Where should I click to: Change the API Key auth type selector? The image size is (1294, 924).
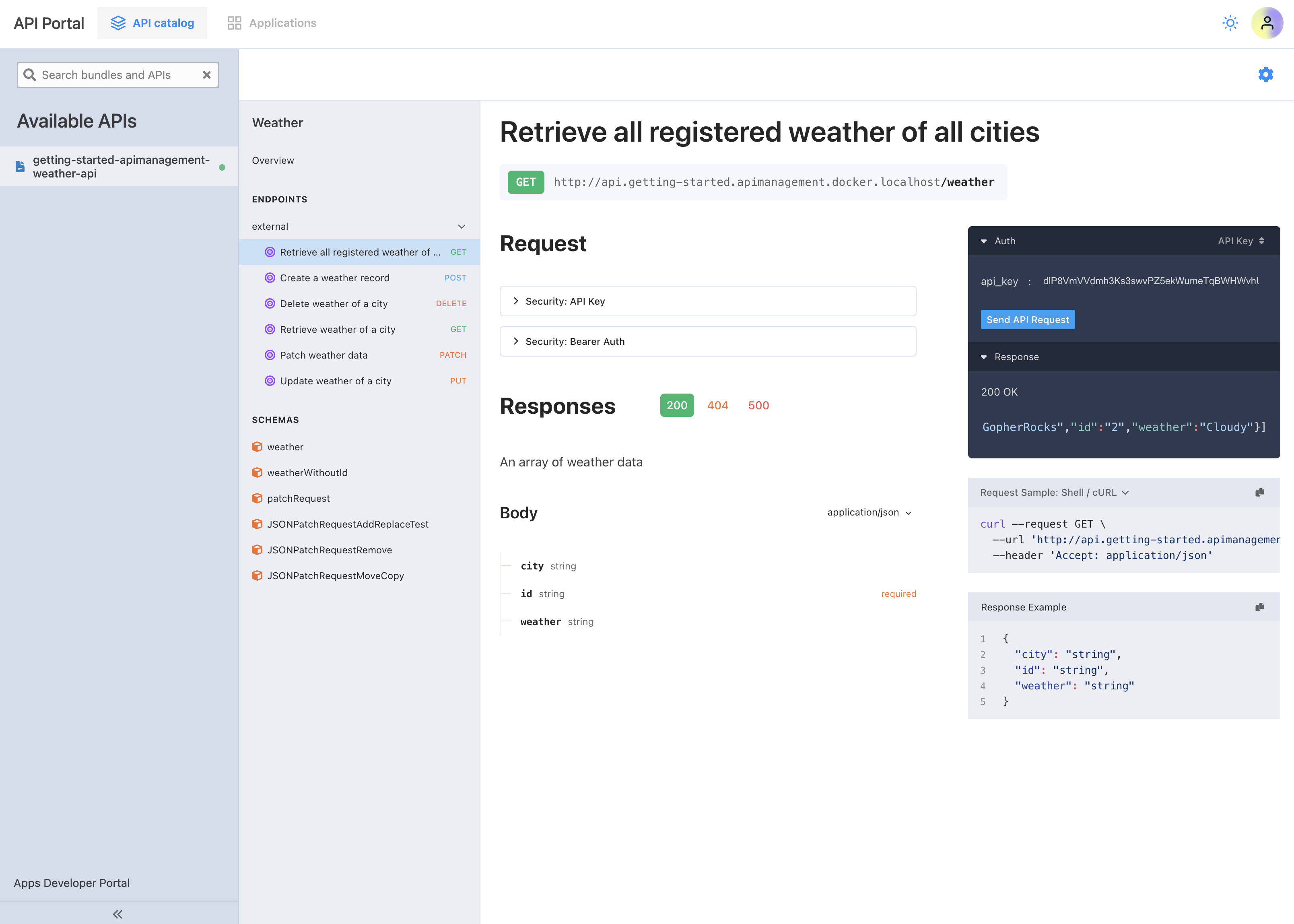click(x=1240, y=241)
